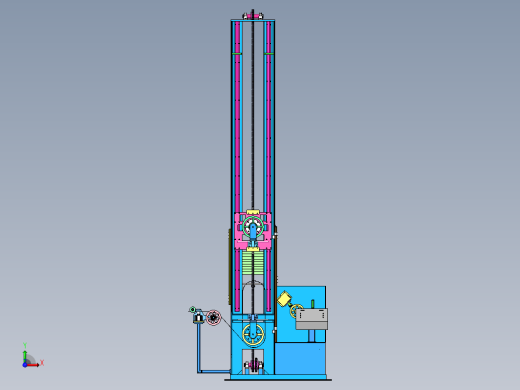520x390 pixels.
Task: Select the gray control box
Action: coord(312,319)
